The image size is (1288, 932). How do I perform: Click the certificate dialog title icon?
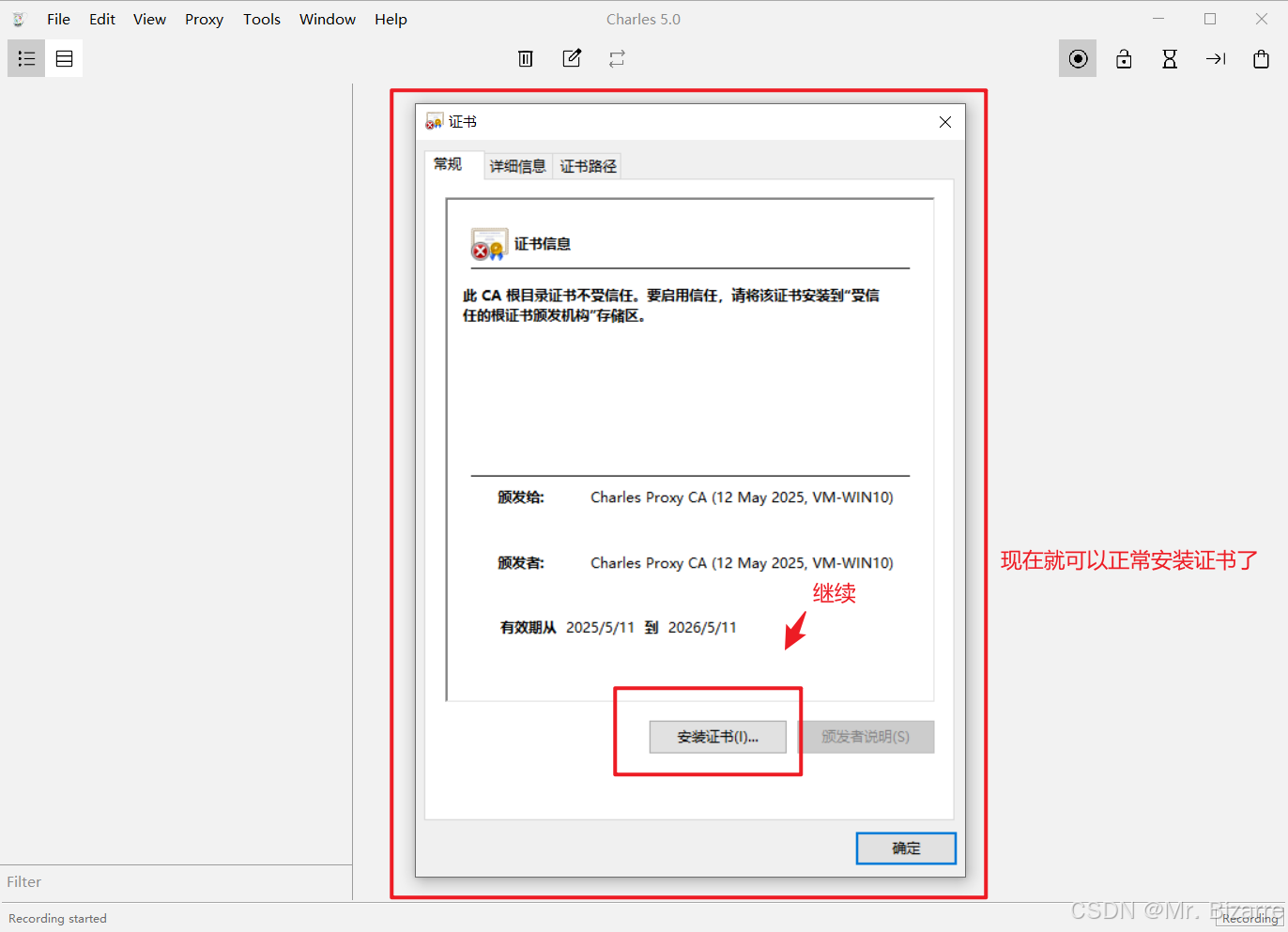pos(434,122)
